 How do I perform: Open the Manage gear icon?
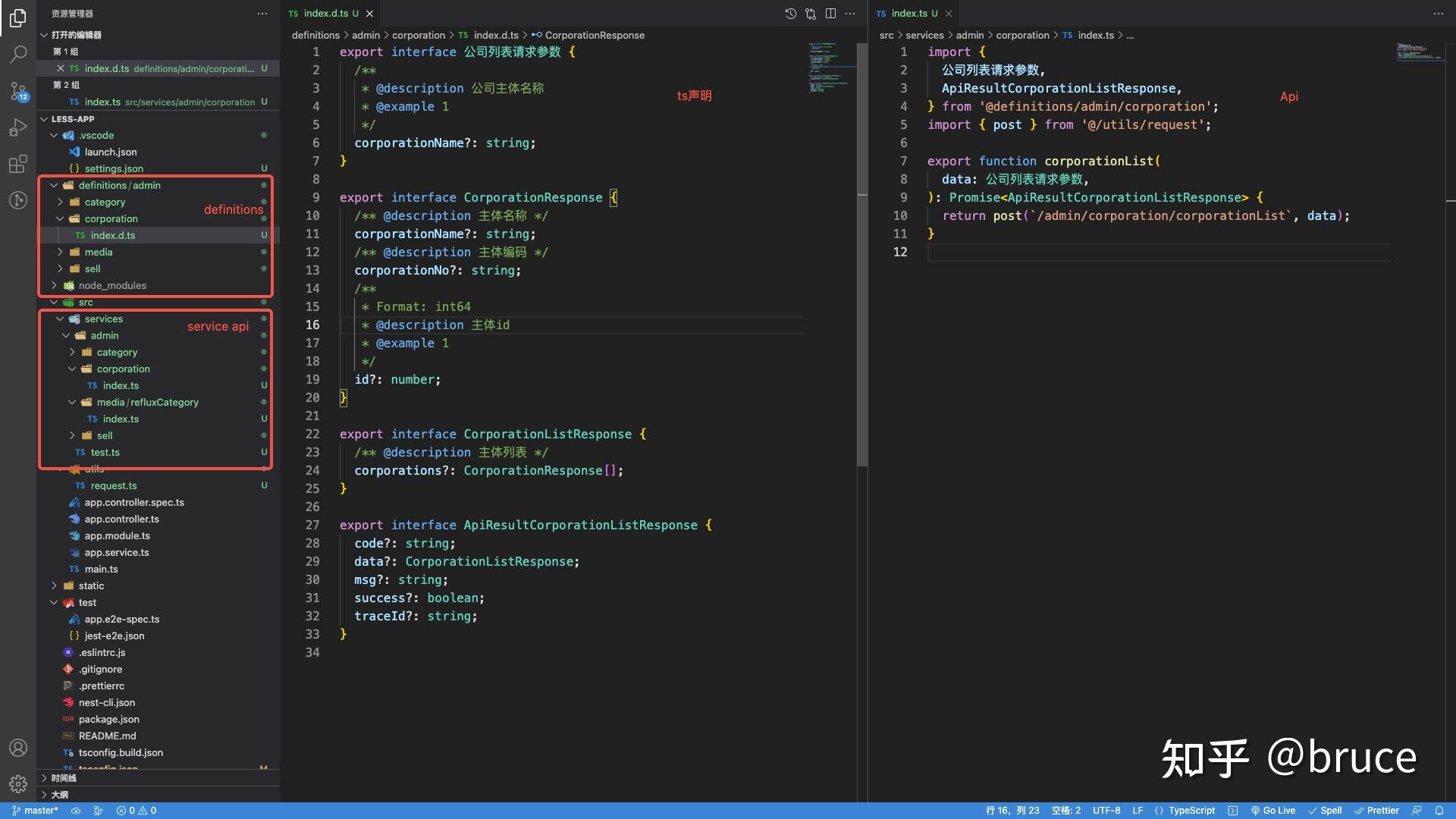[18, 783]
